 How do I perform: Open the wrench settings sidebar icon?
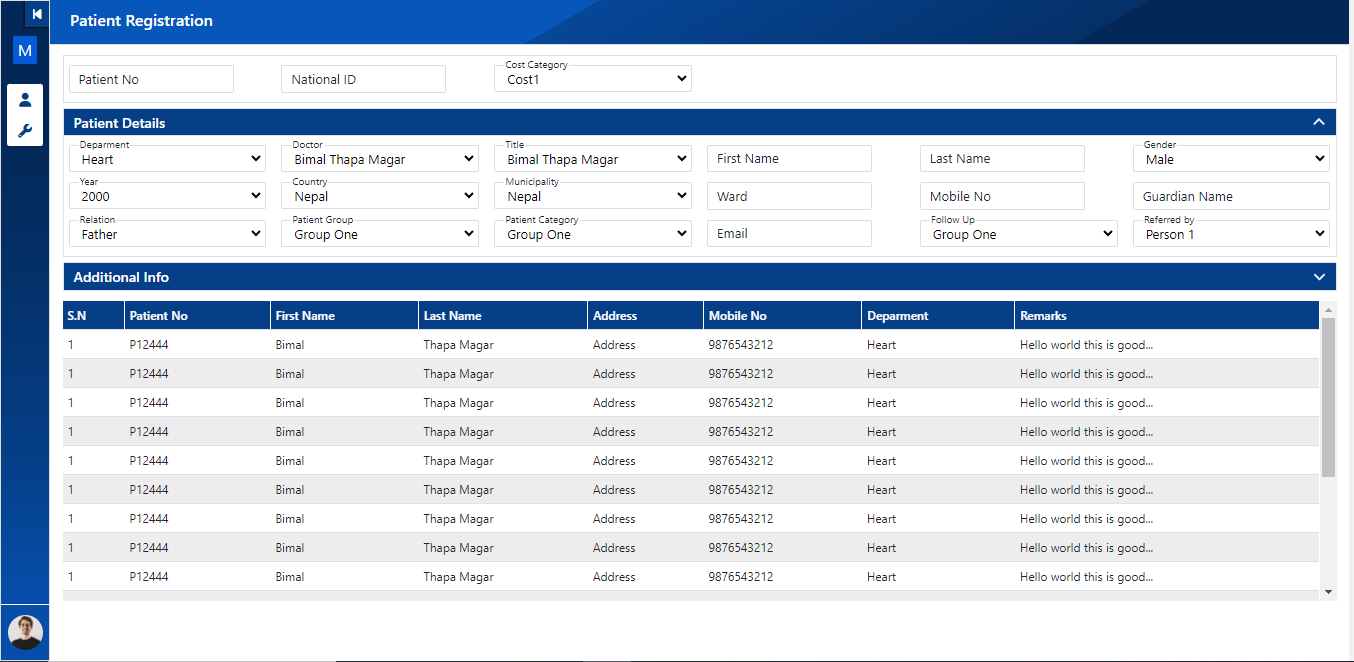point(25,131)
